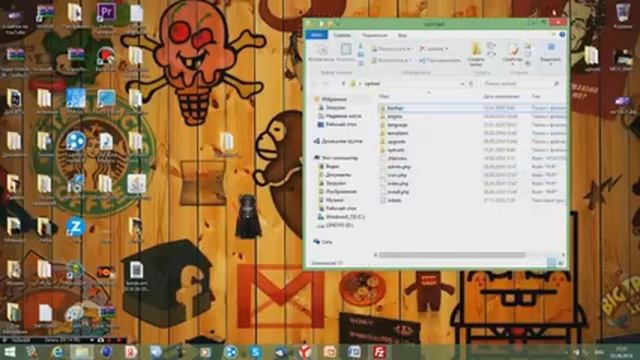Open the Файл ribbon tab

(316, 35)
